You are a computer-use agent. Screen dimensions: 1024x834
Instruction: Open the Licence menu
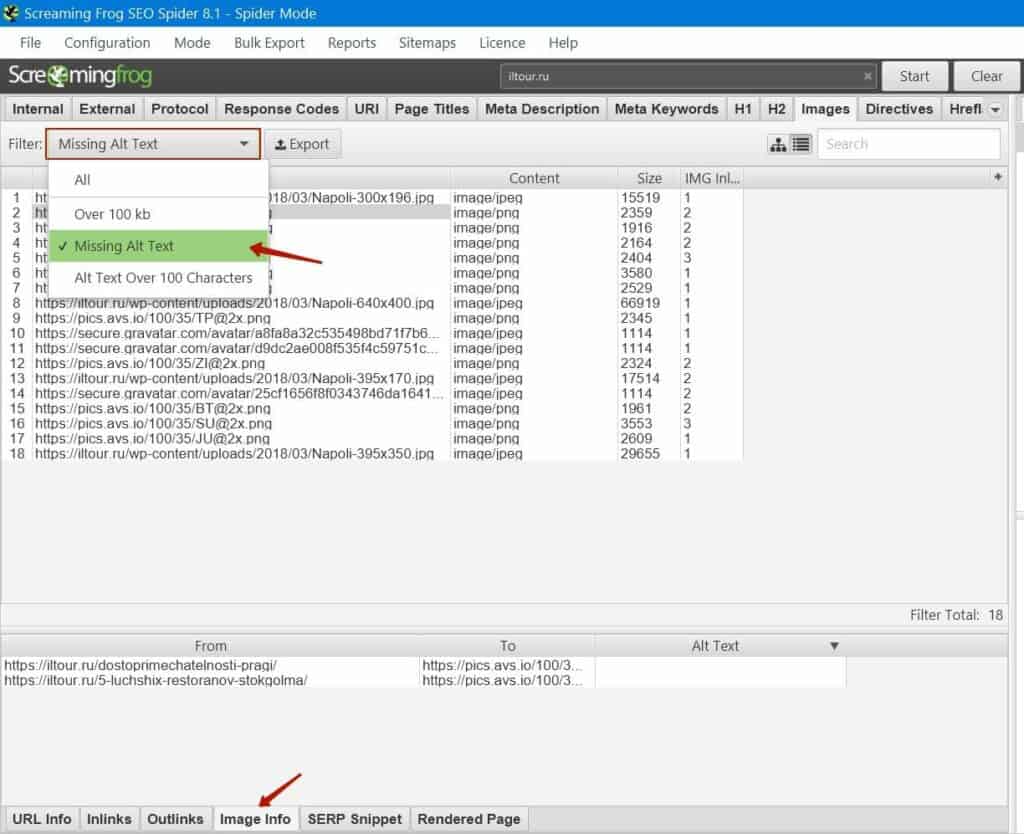(502, 43)
